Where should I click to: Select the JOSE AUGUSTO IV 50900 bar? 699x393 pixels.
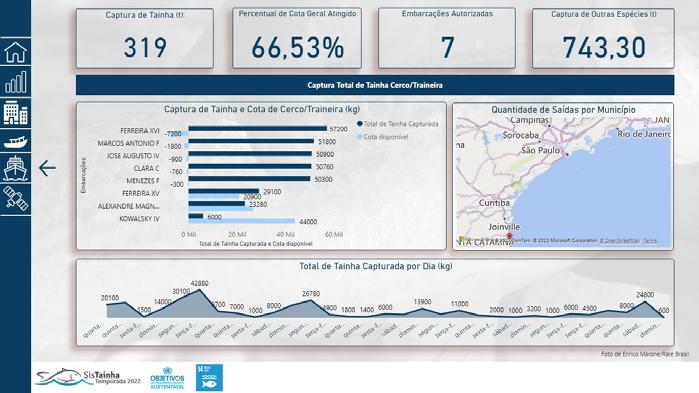point(250,154)
